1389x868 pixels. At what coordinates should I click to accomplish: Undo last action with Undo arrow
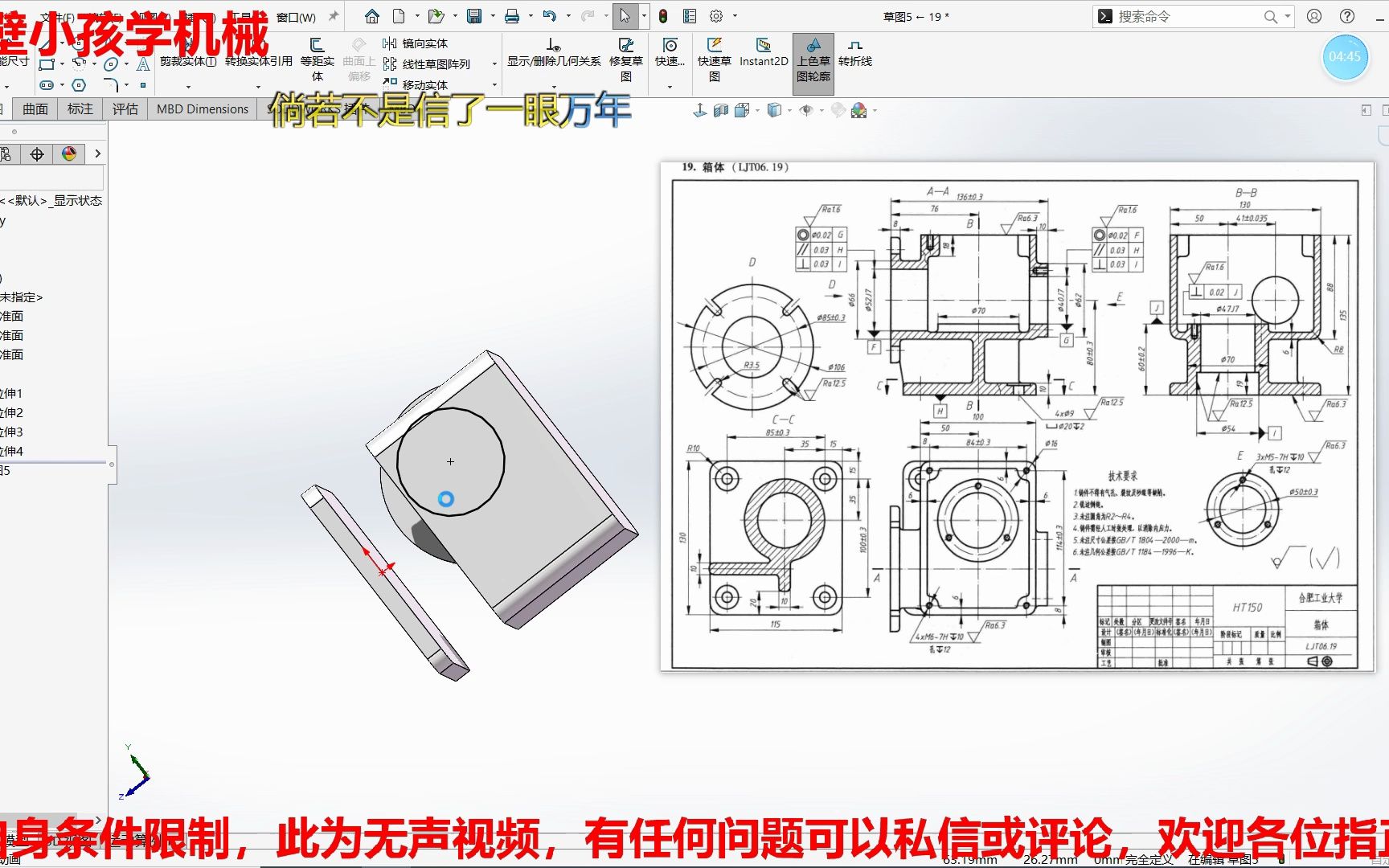(550, 16)
